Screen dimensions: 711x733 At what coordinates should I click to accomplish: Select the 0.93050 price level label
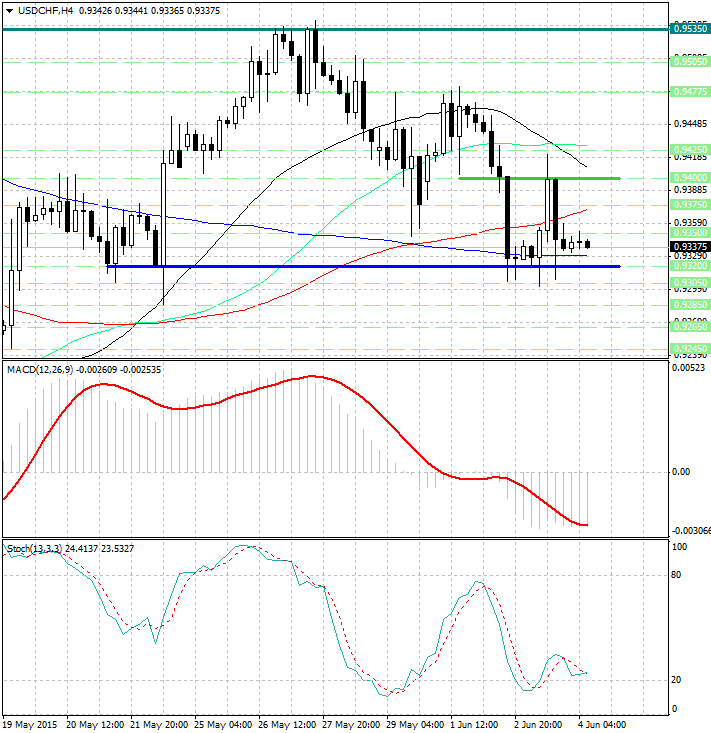[690, 282]
